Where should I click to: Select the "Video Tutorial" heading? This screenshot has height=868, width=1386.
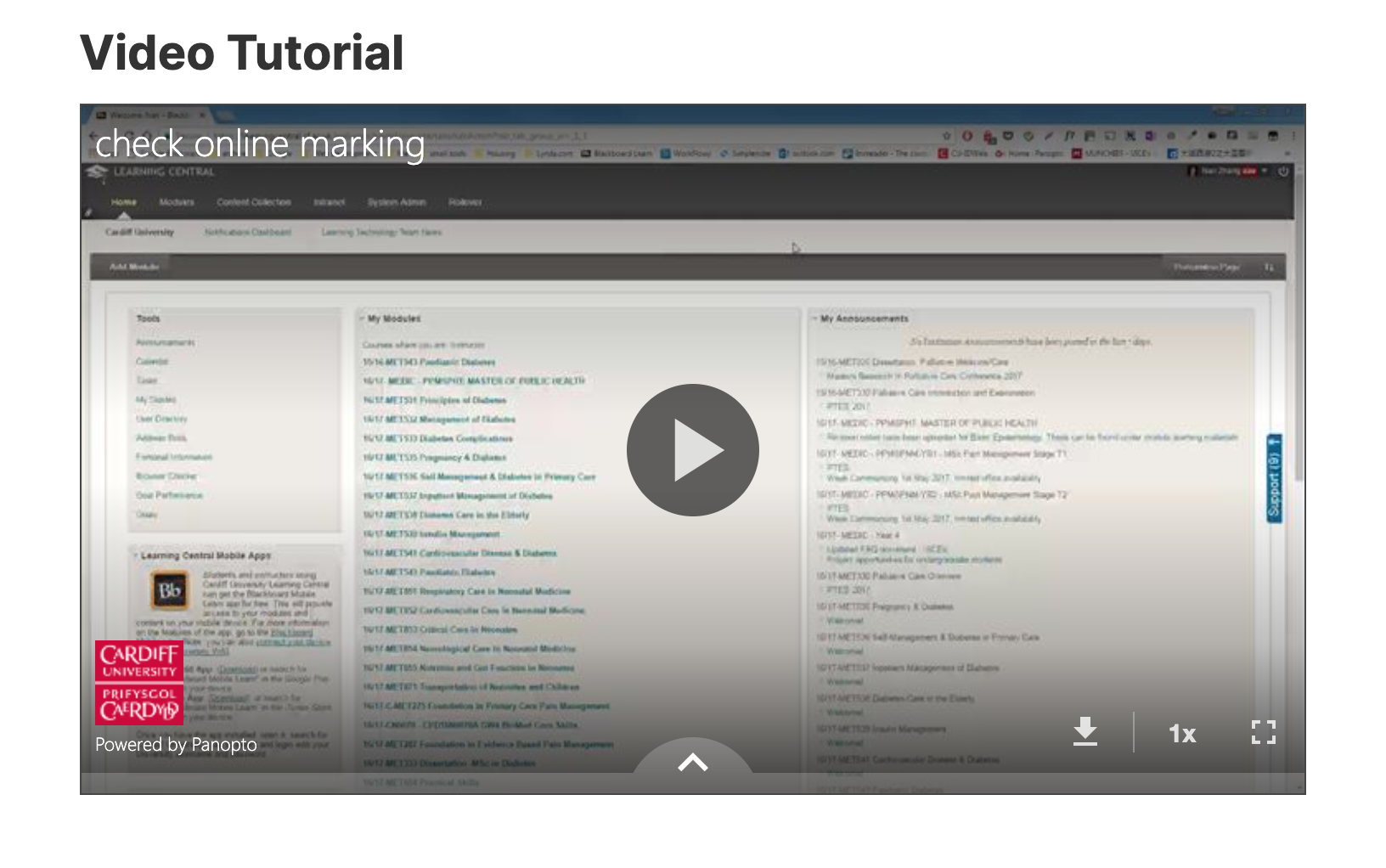(x=242, y=53)
